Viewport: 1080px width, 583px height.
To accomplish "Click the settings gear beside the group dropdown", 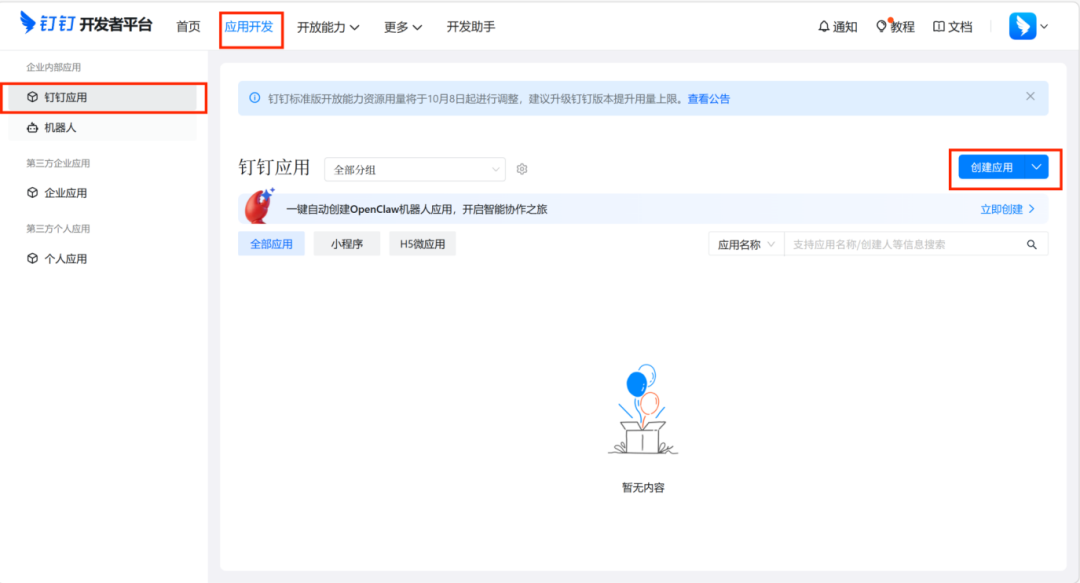I will click(x=521, y=168).
